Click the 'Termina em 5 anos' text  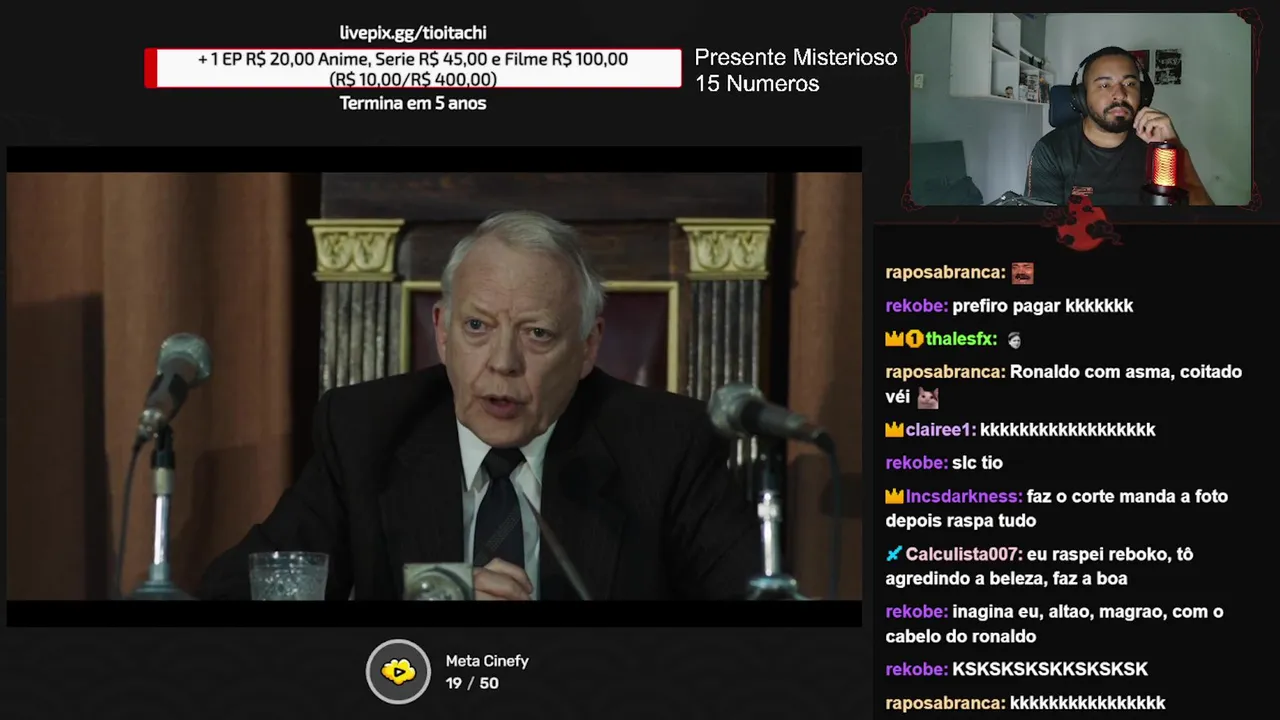point(413,103)
